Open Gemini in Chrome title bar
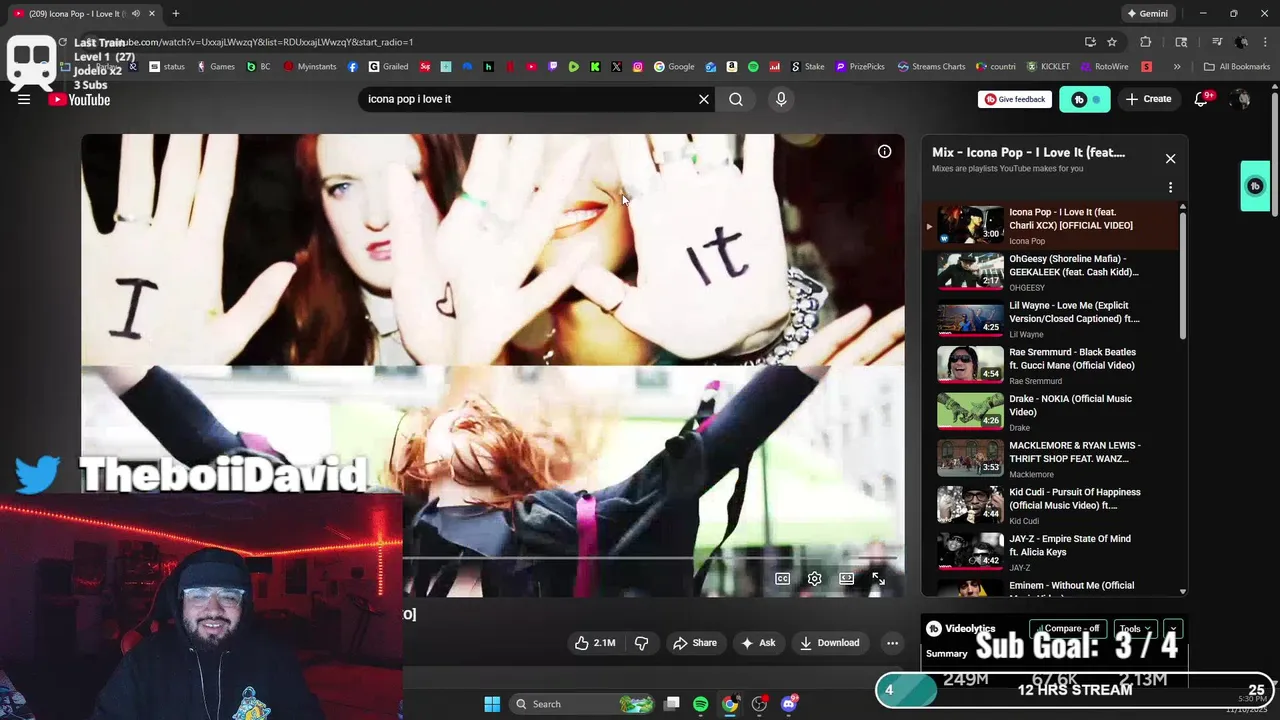 (x=1148, y=14)
